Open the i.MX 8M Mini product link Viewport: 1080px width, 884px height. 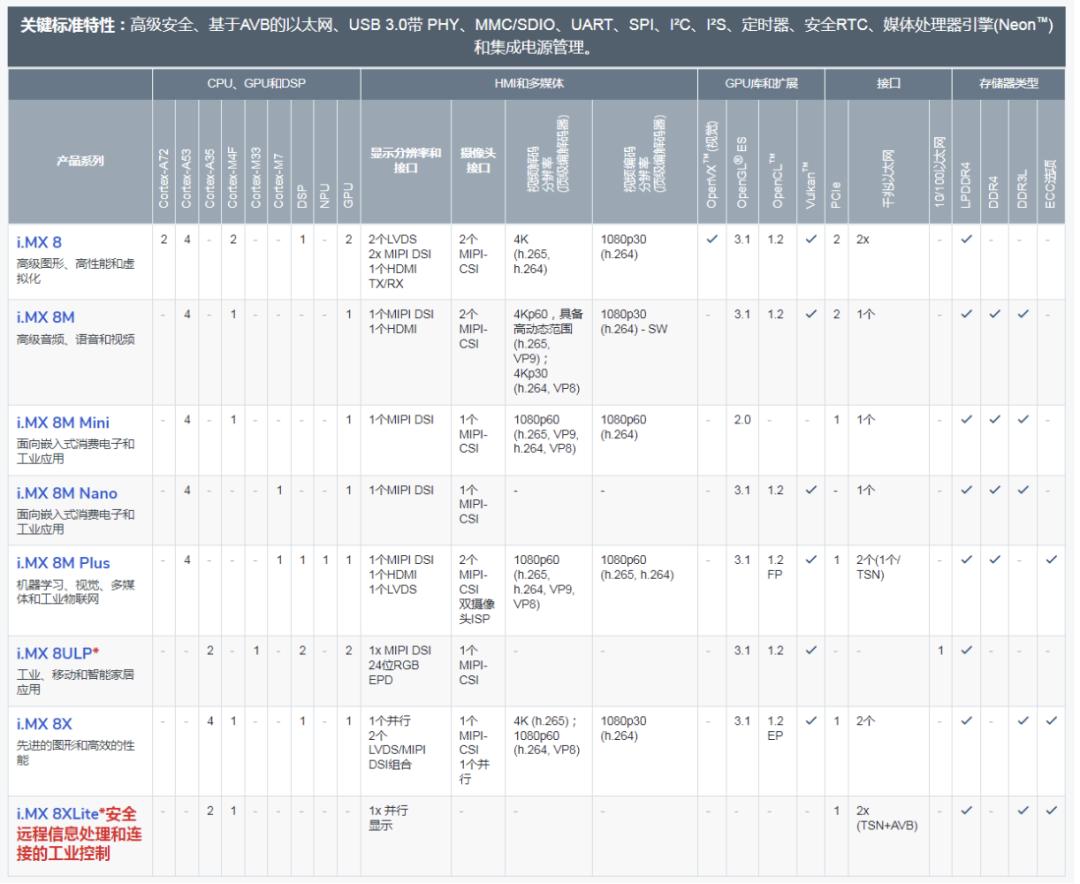[x=63, y=423]
